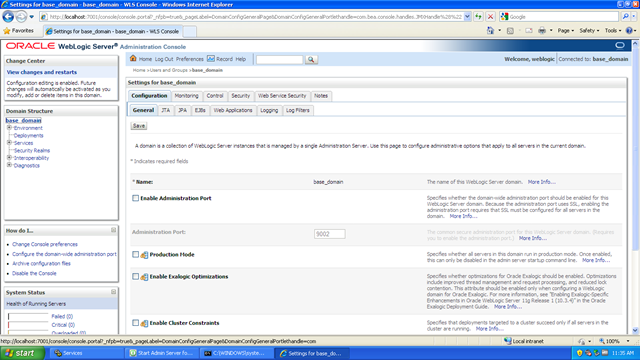The height and width of the screenshot is (360, 640).
Task: Click the browser Stop icon
Action: coord(491,17)
